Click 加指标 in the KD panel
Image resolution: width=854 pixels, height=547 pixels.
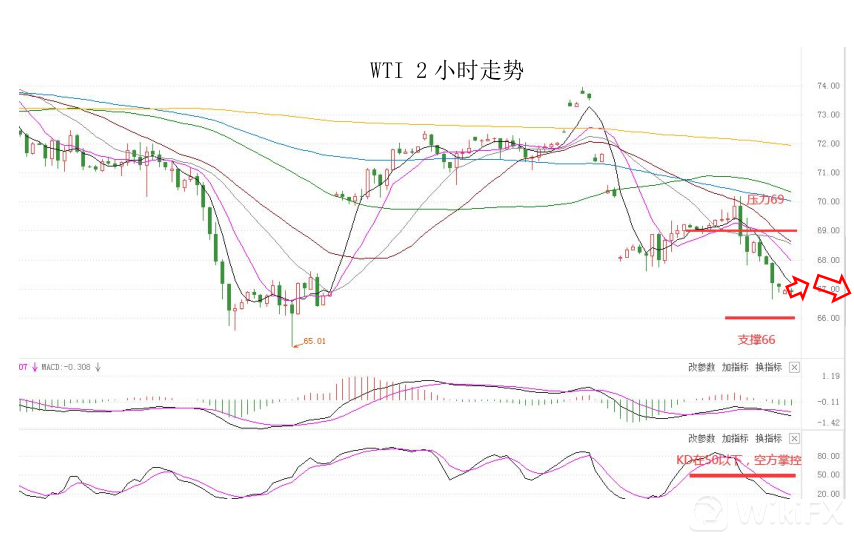[x=735, y=439]
